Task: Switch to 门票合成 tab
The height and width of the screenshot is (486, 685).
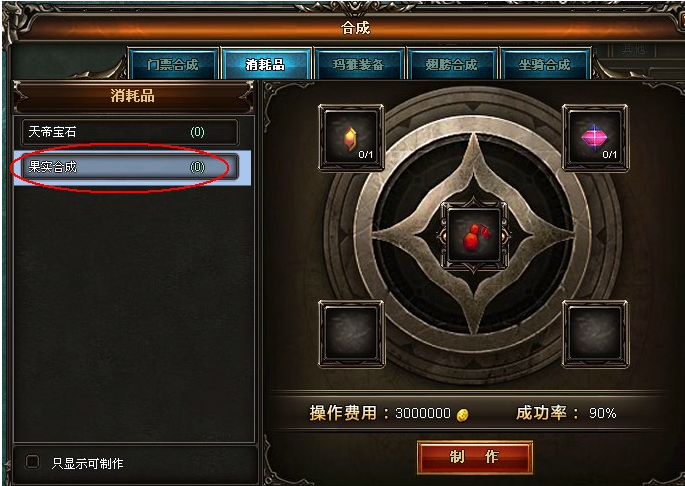Action: click(173, 65)
